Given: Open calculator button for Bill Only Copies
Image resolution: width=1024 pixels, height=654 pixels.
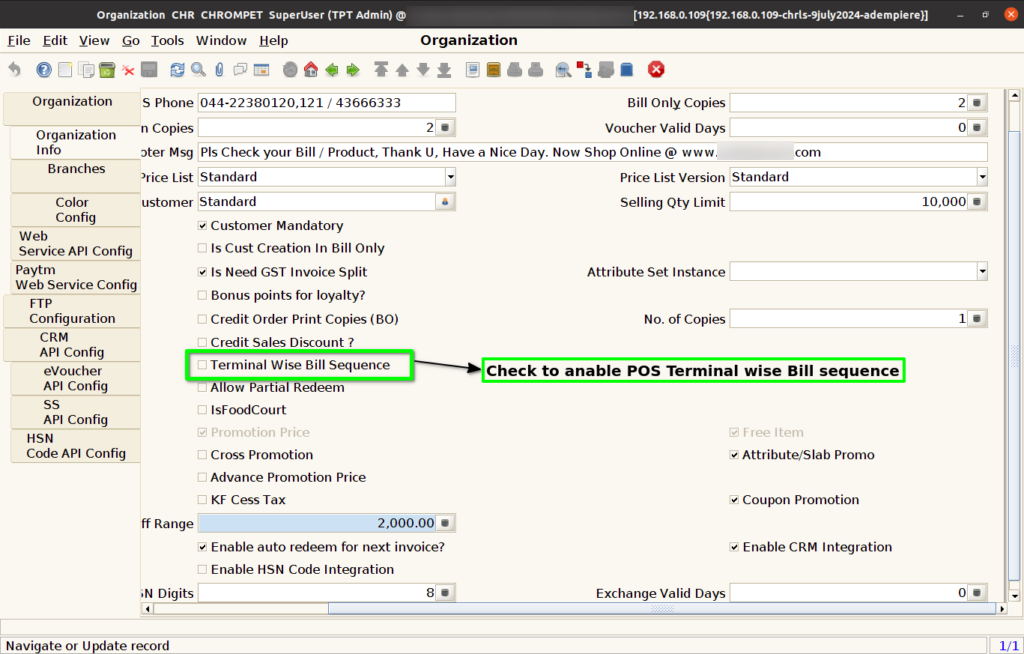Looking at the screenshot, I should pyautogui.click(x=977, y=103).
